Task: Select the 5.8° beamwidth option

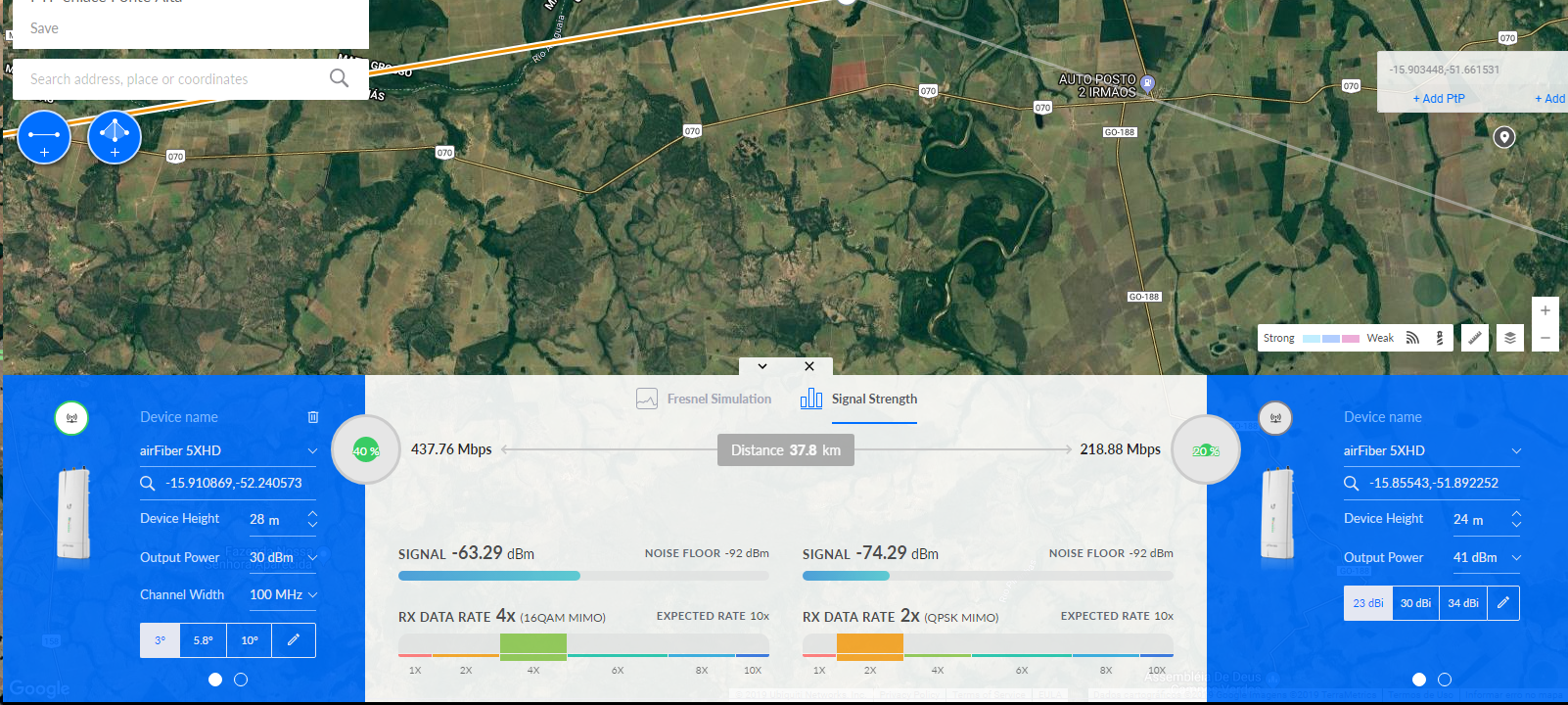Action: point(203,640)
